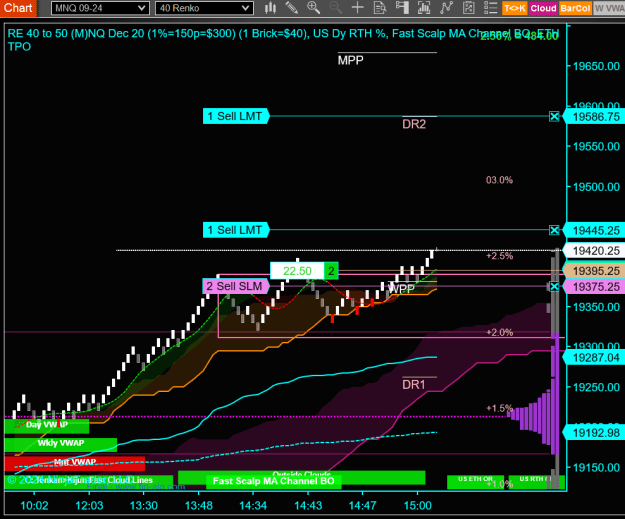Viewport: 625px width, 519px height.
Task: Toggle the Cloud magenta button
Action: click(543, 8)
